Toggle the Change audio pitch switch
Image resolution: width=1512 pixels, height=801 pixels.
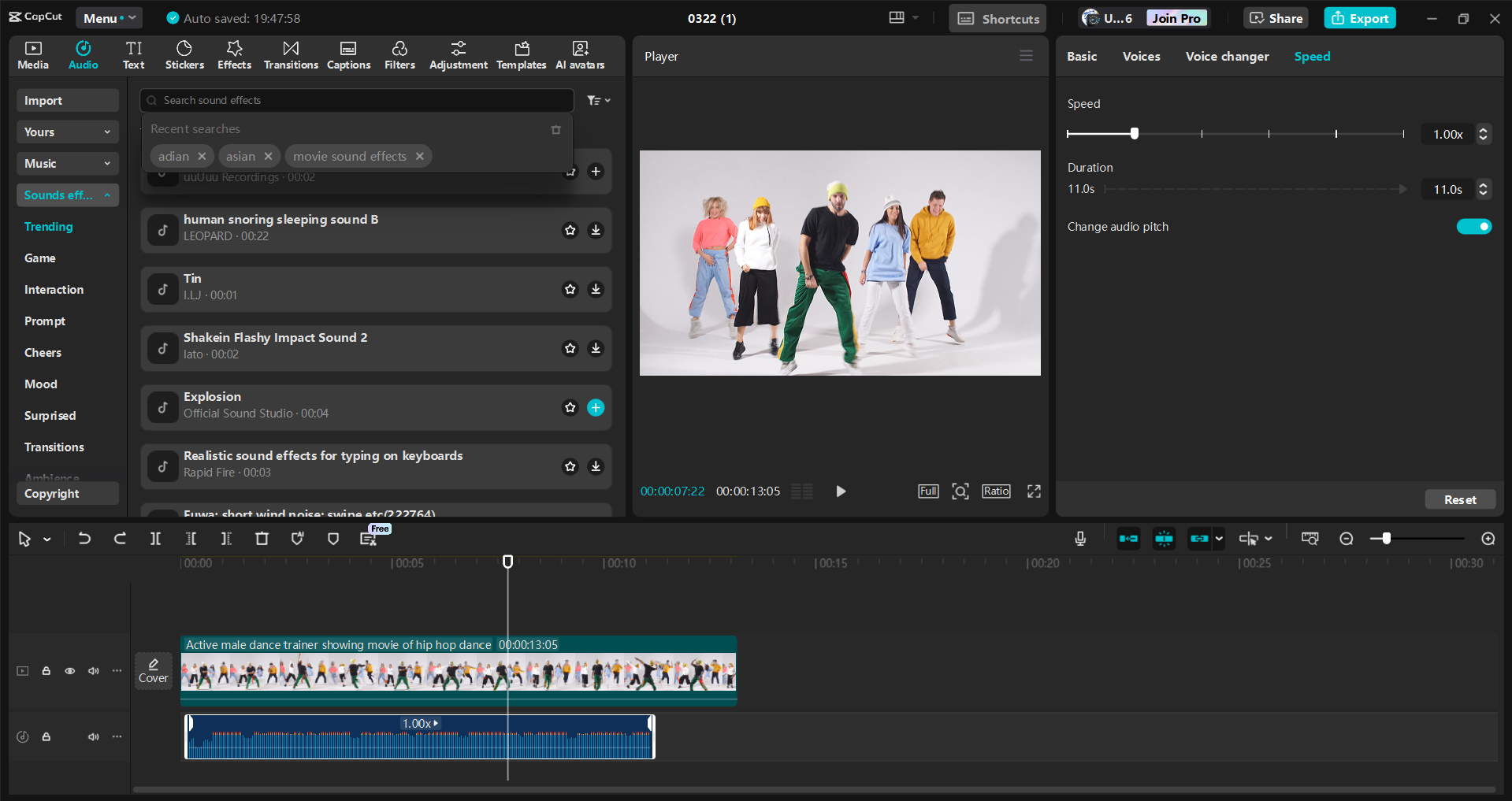point(1474,226)
